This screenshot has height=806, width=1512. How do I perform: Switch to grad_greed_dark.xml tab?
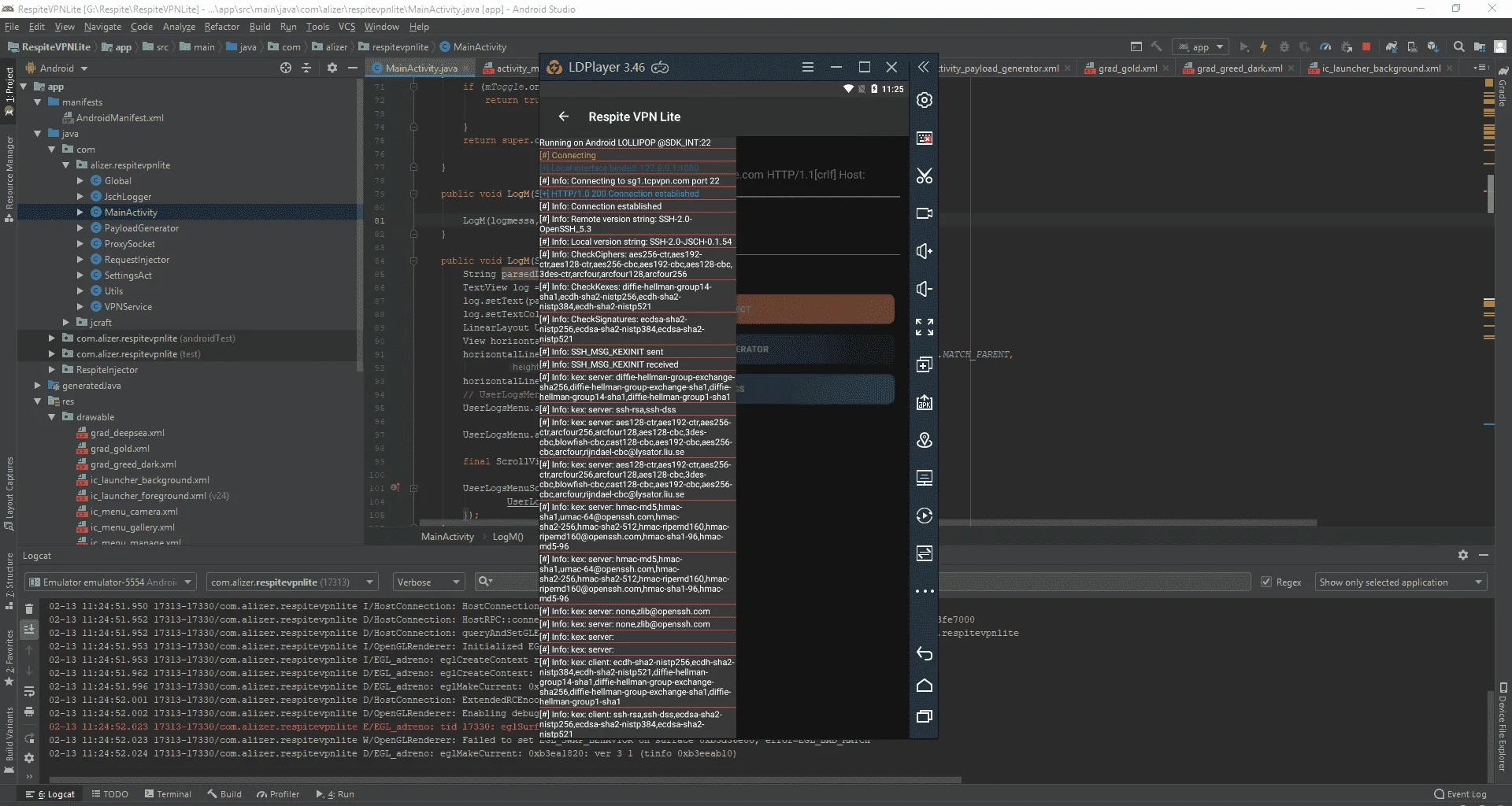(x=1239, y=68)
